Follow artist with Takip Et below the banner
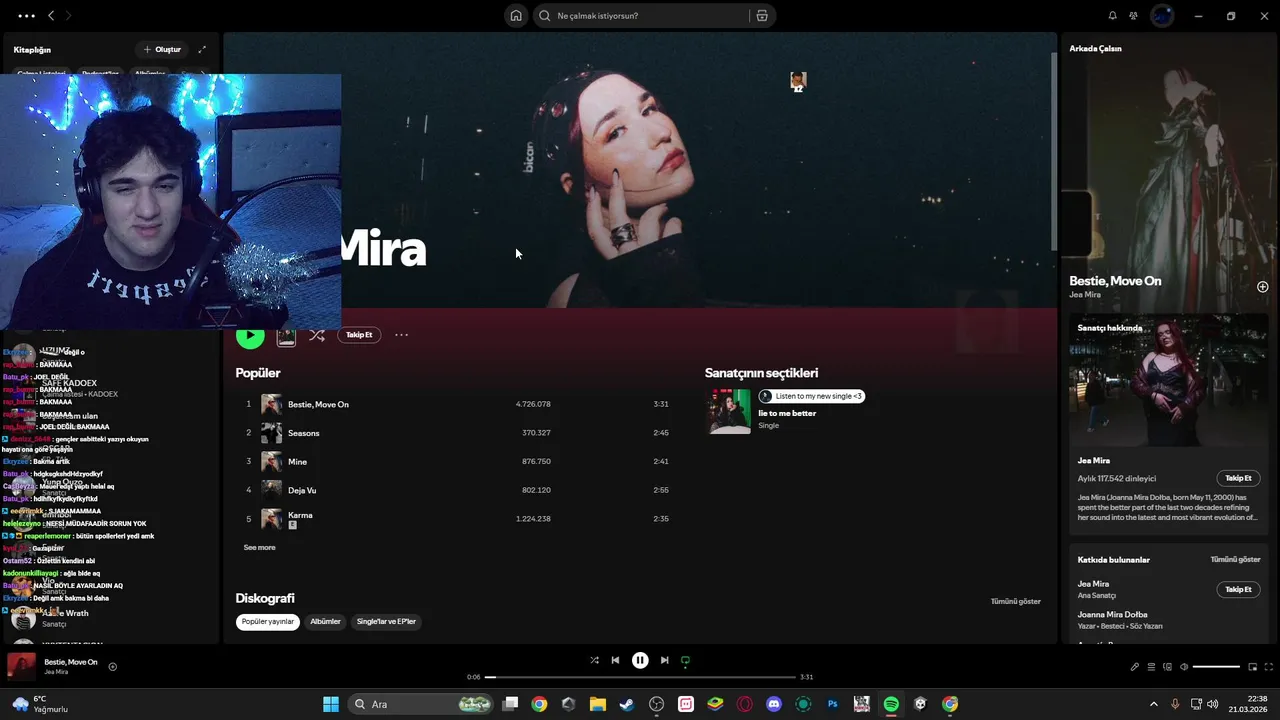The image size is (1280, 720). (359, 335)
